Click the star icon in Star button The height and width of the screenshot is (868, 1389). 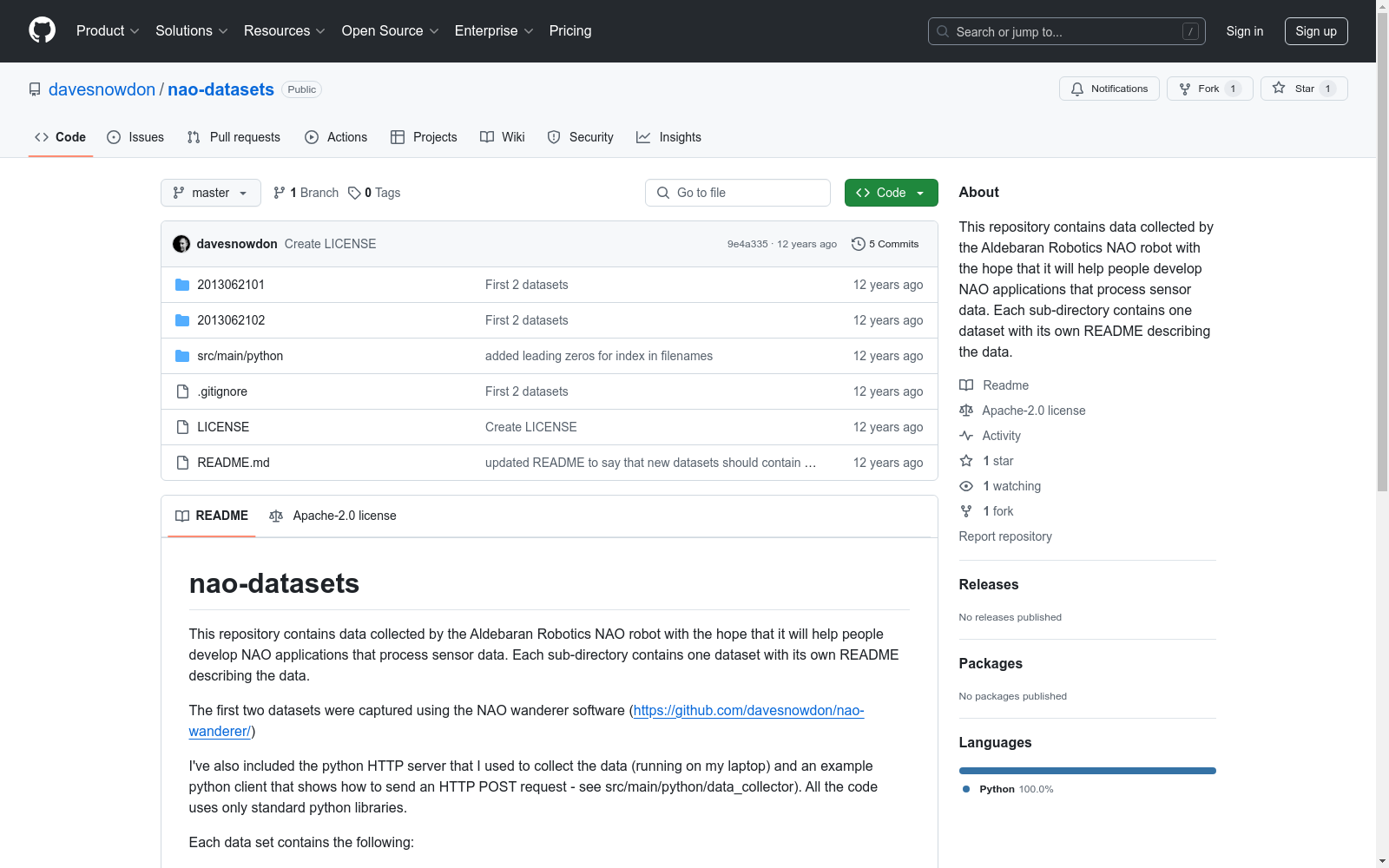pos(1279,88)
